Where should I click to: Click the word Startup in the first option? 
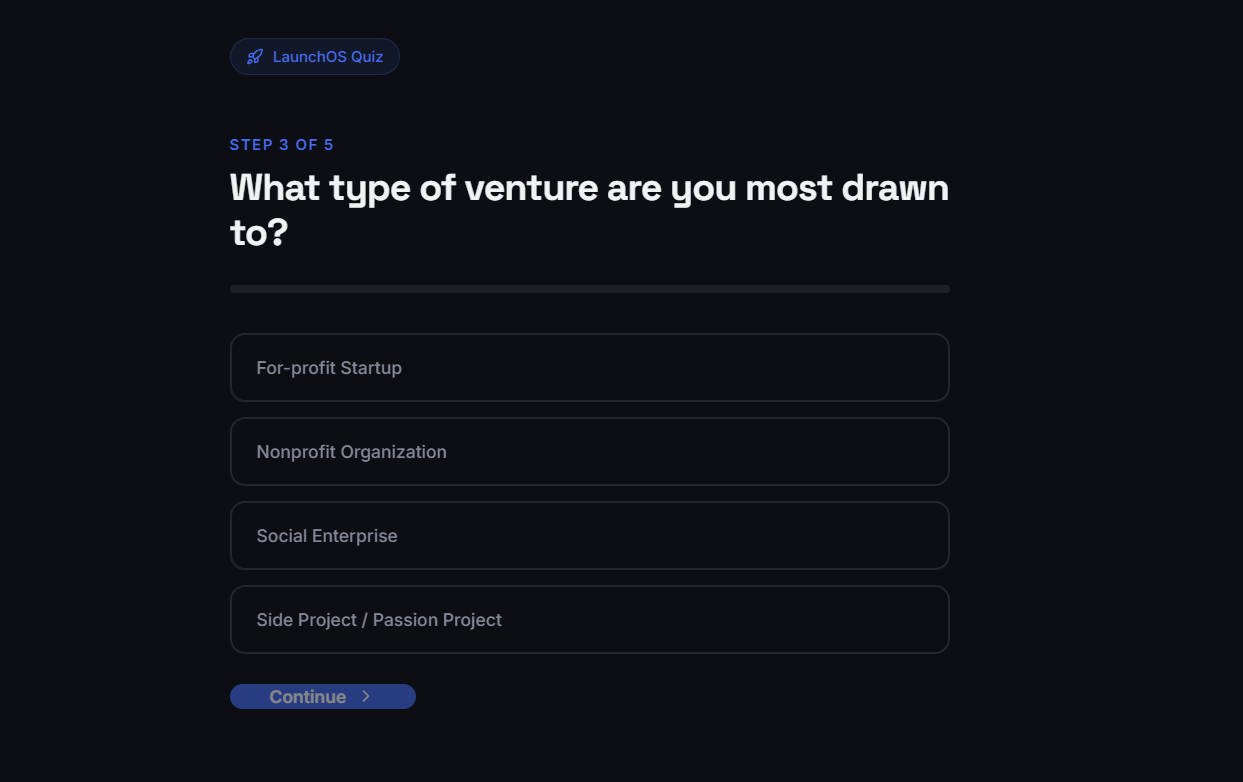coord(371,368)
